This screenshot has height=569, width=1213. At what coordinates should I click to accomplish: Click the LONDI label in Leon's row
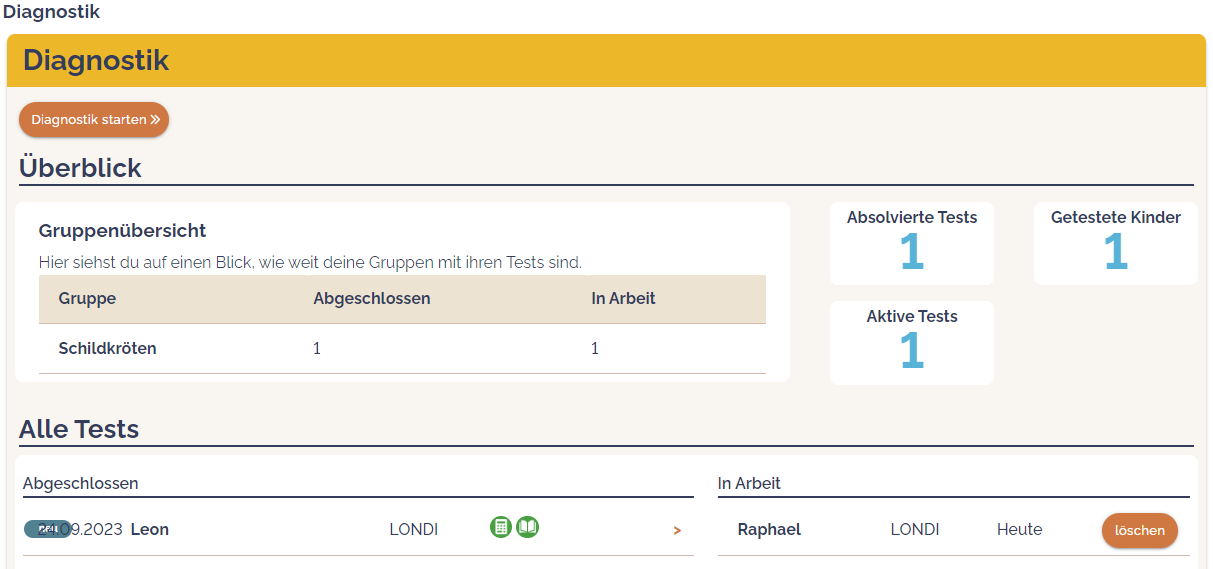point(414,530)
